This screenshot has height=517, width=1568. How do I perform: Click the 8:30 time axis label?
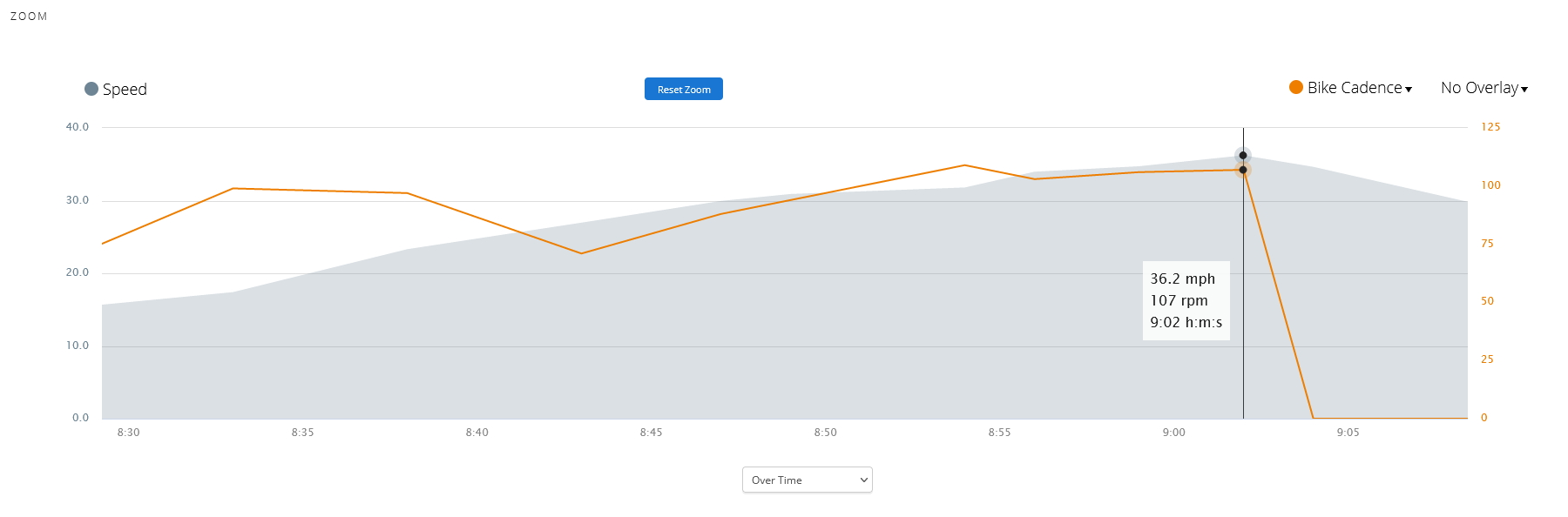128,433
